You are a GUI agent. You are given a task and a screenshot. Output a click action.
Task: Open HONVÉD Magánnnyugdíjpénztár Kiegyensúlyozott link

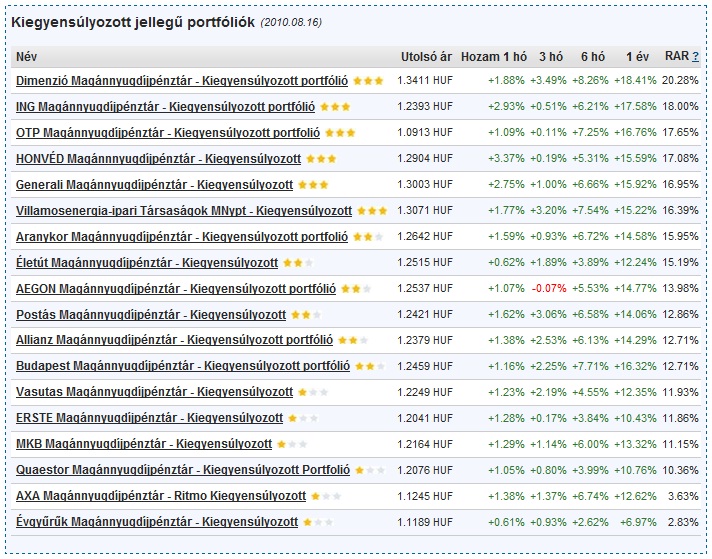(x=158, y=158)
